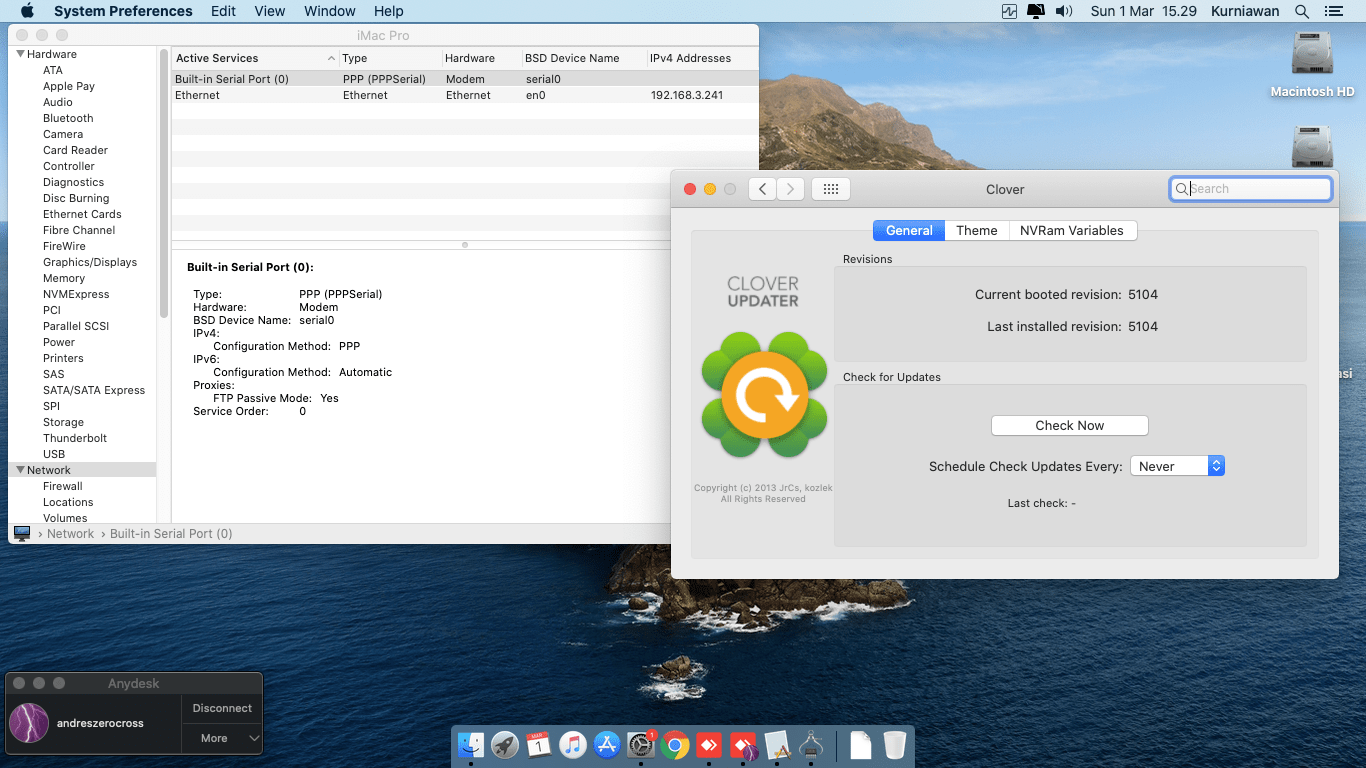Open the Apple menu
This screenshot has height=768, width=1366.
[x=27, y=11]
